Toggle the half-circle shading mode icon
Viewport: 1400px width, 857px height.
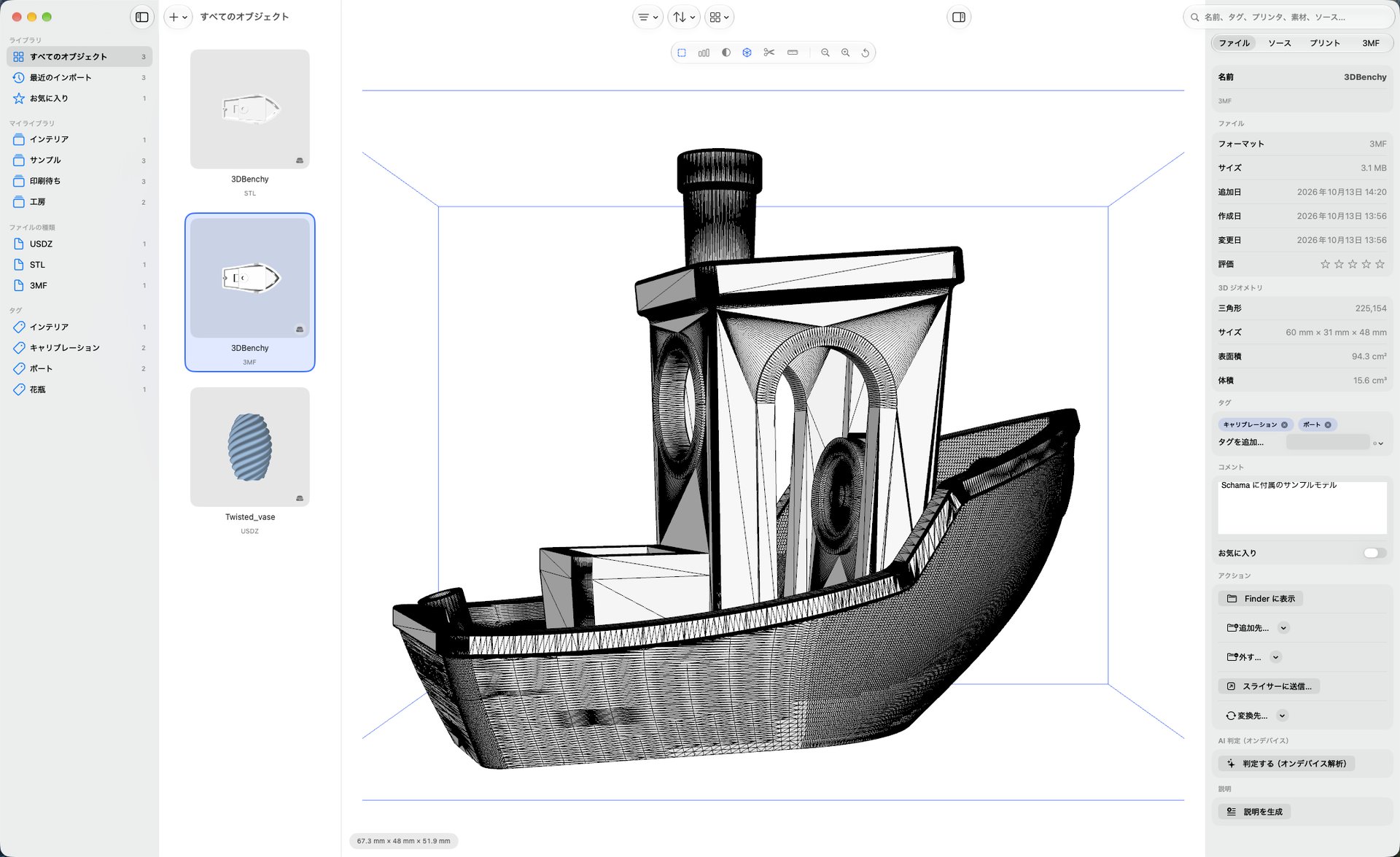click(726, 53)
